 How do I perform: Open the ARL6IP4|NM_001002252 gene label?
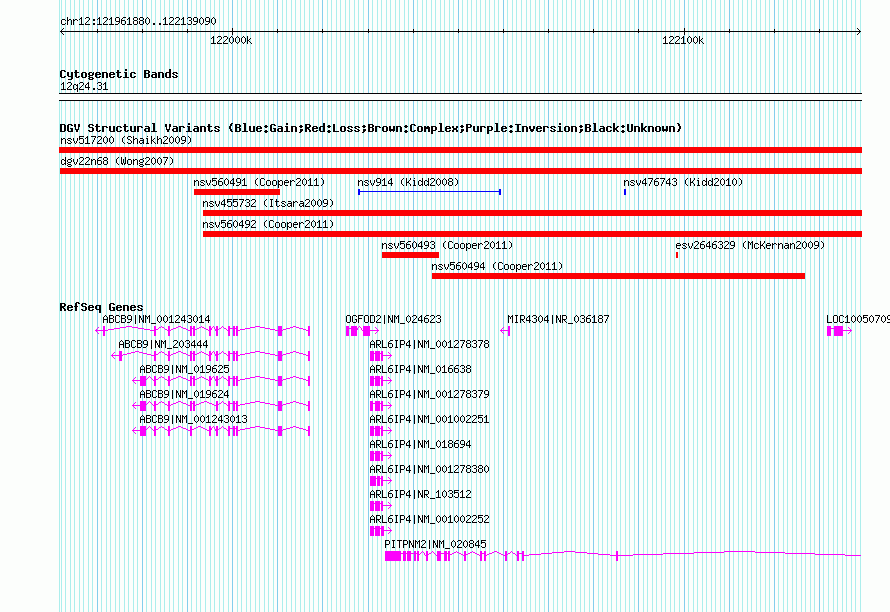[x=429, y=519]
